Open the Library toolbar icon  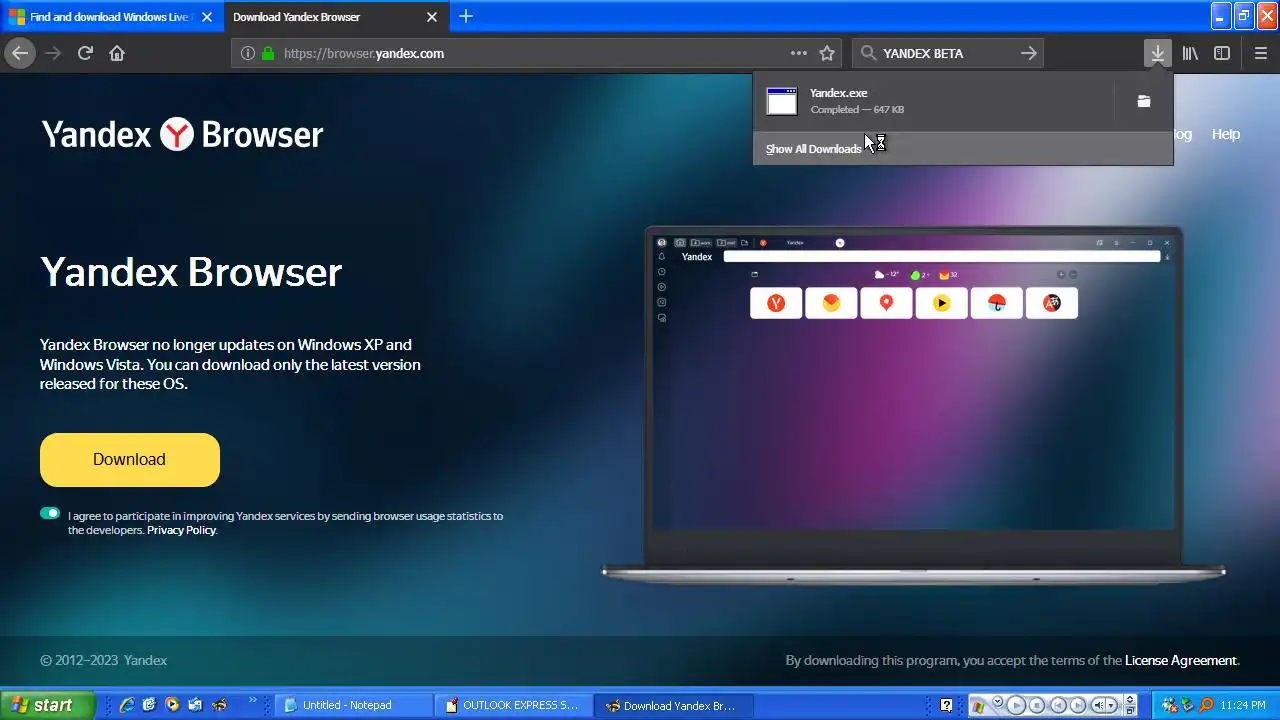pyautogui.click(x=1190, y=53)
